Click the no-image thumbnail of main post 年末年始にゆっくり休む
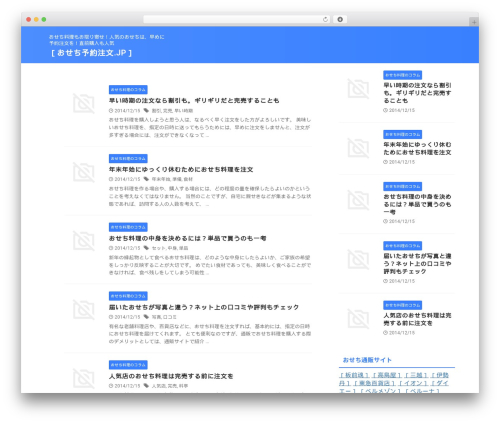Viewport: 500px width, 423px height. click(x=84, y=172)
